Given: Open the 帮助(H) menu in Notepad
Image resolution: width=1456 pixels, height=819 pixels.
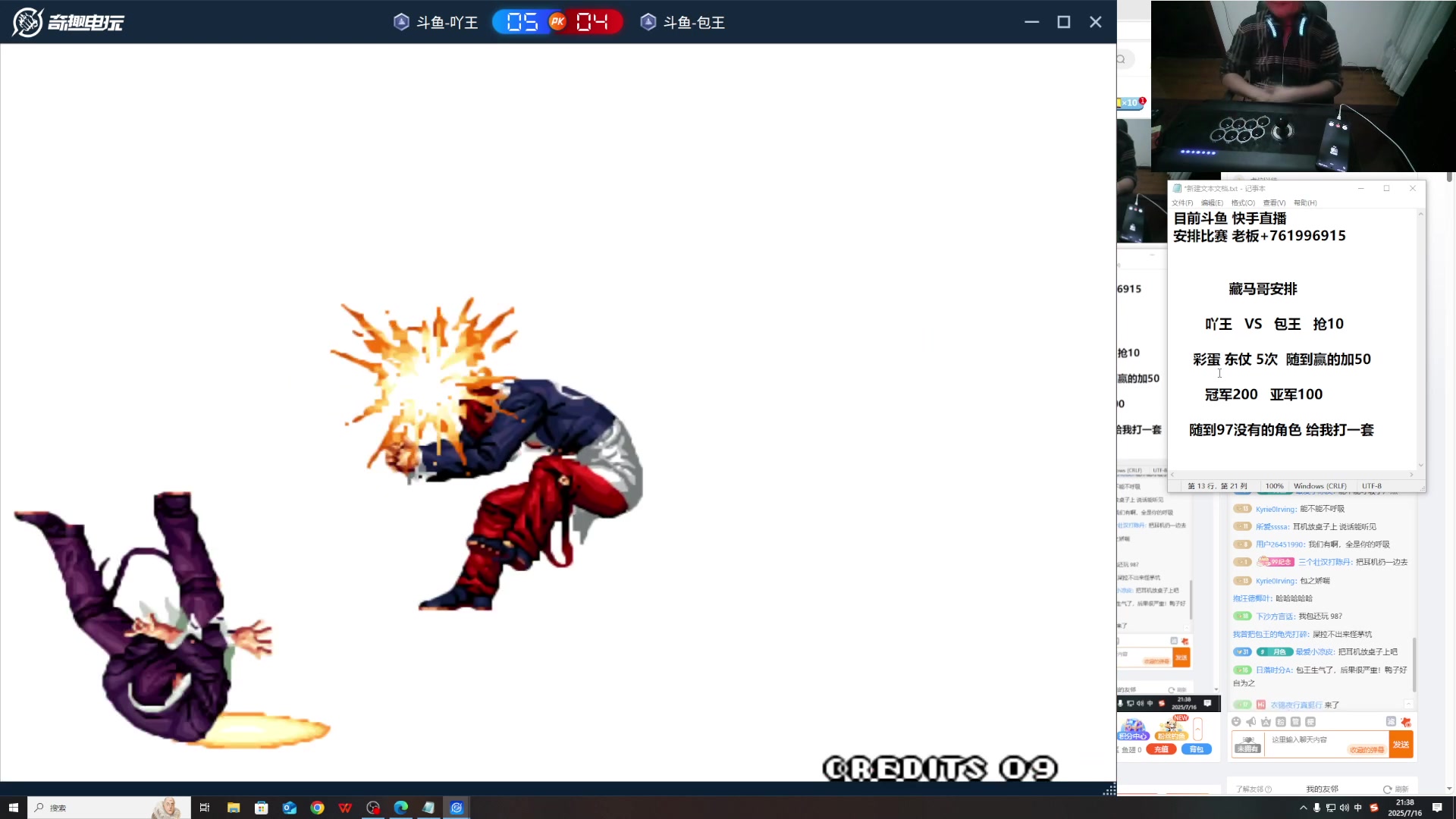Looking at the screenshot, I should [x=1305, y=202].
